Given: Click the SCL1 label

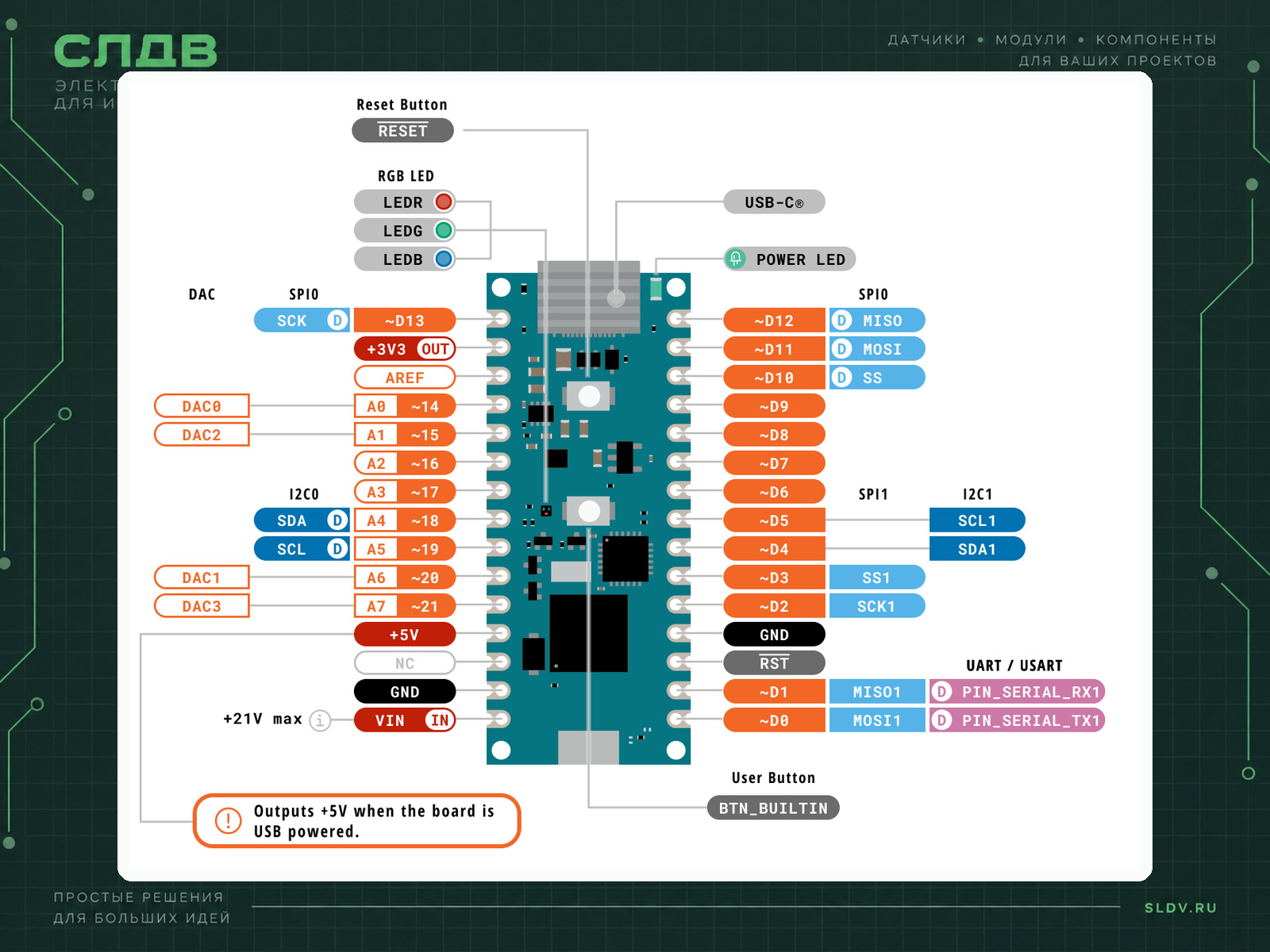Looking at the screenshot, I should point(977,520).
